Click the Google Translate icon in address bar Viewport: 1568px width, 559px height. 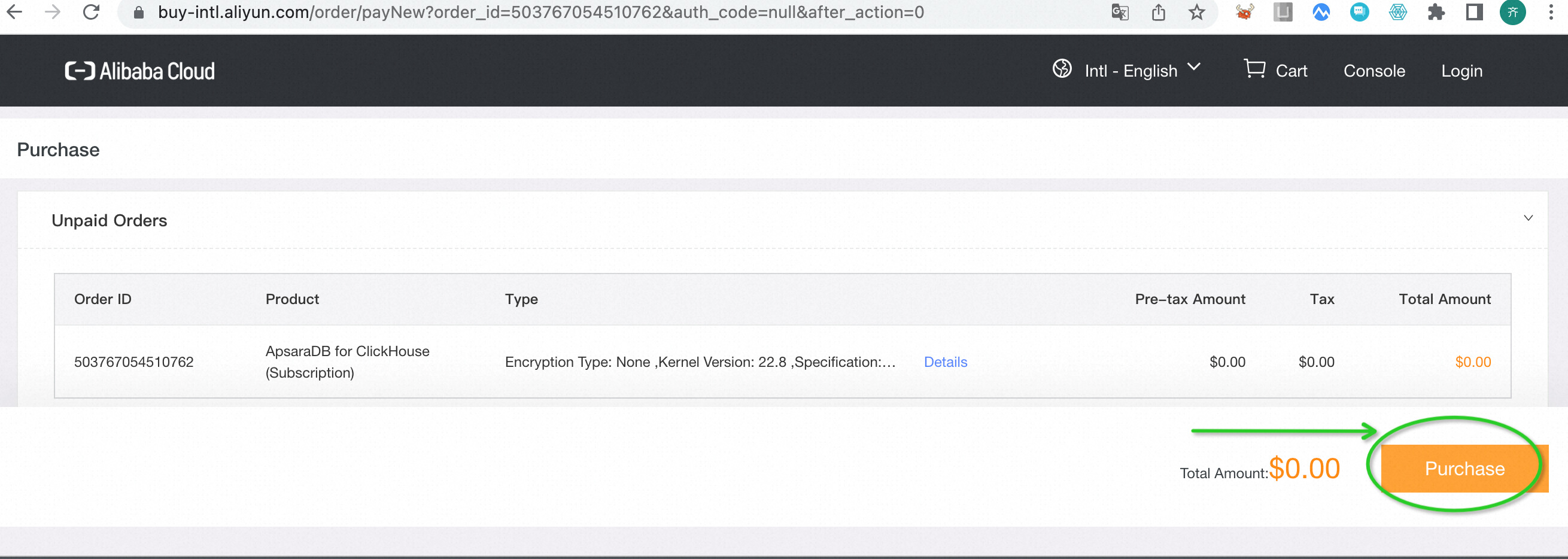tap(1119, 12)
